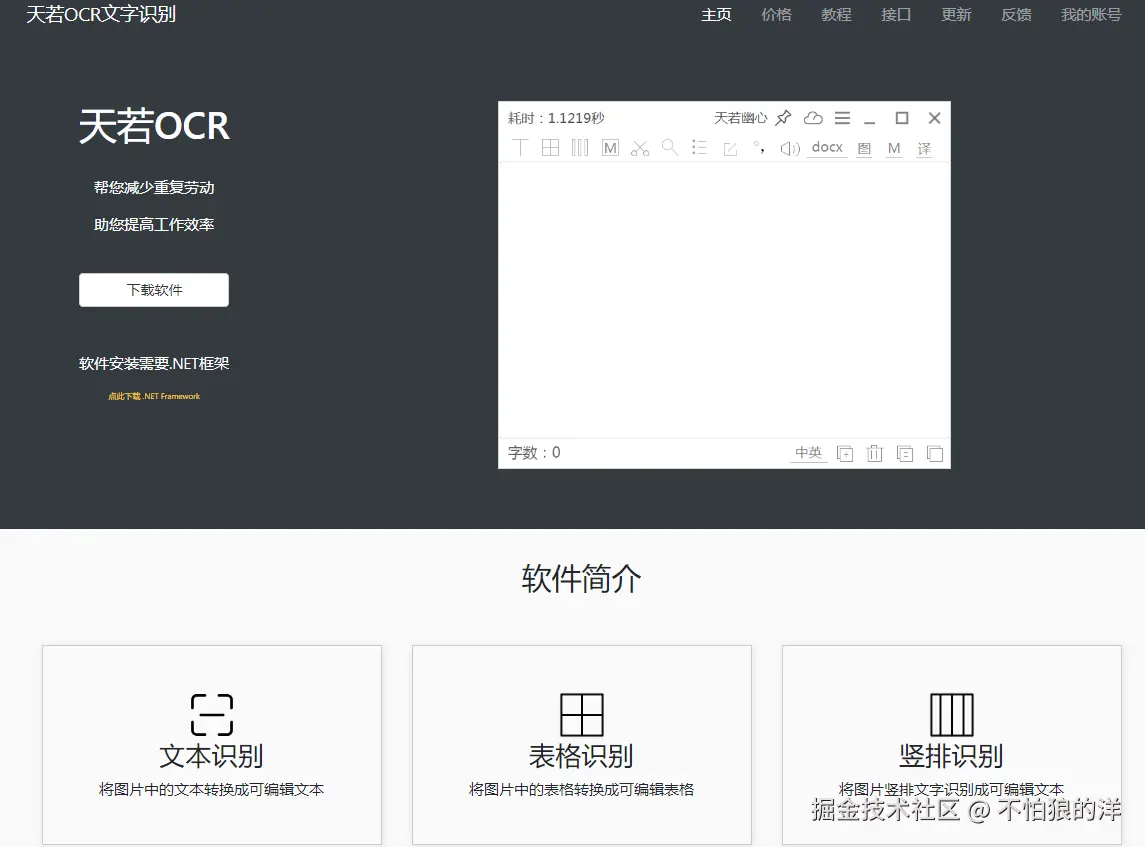Maximize the OCR window

[902, 118]
